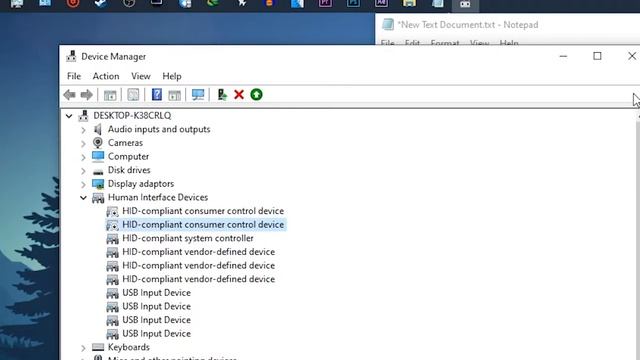Select the Human Interface Devices category icon
This screenshot has width=640, height=360.
[98, 198]
